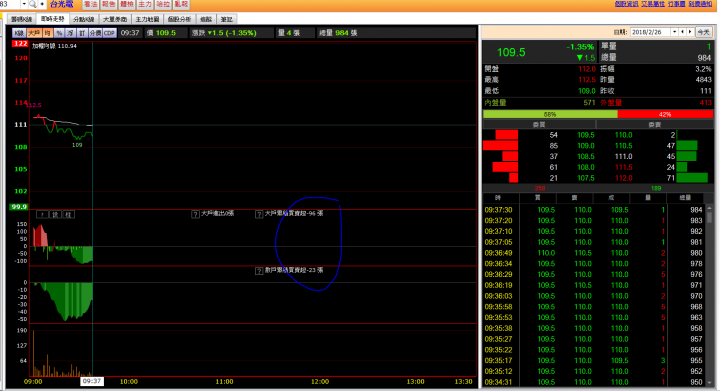The width and height of the screenshot is (720, 391).
Task: Click the 09:34:31 tick row
Action: (x=594, y=382)
